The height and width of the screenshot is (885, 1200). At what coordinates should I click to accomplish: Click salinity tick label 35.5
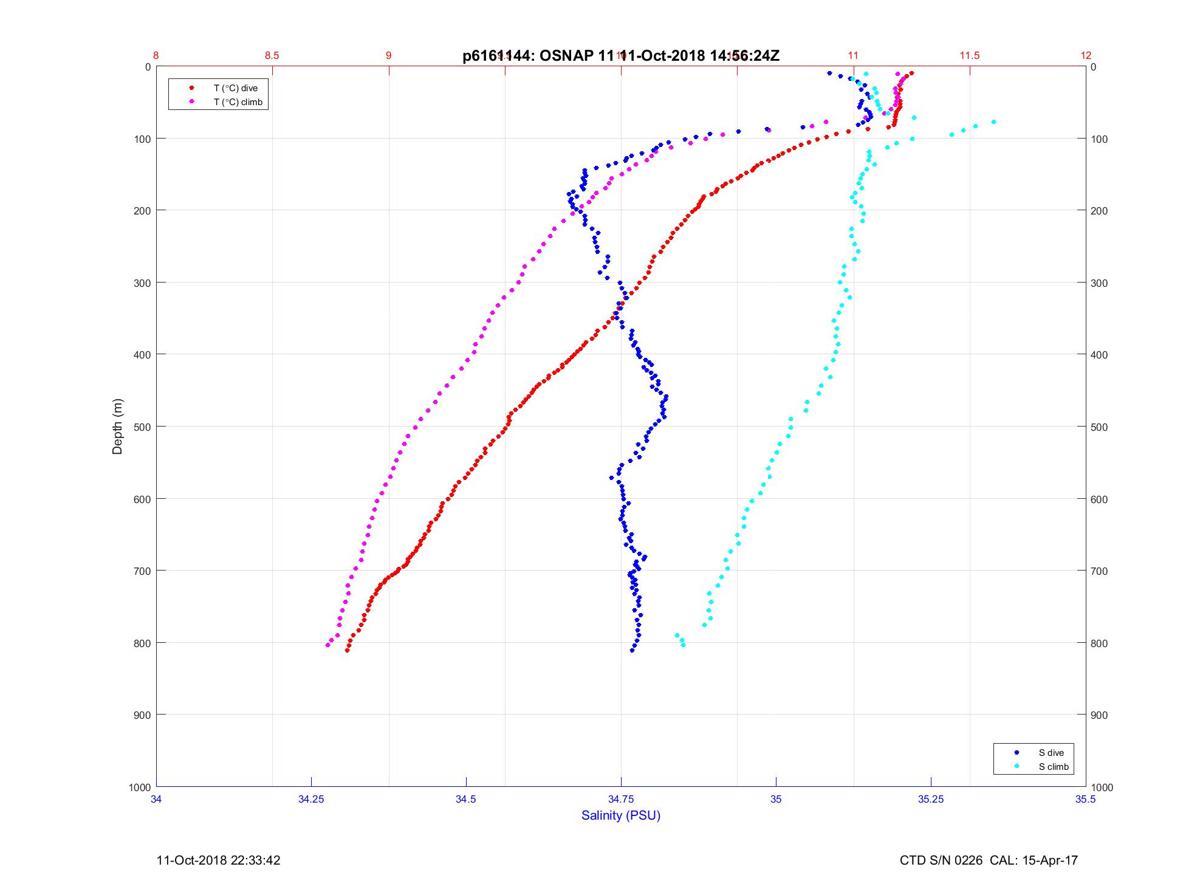point(1086,799)
